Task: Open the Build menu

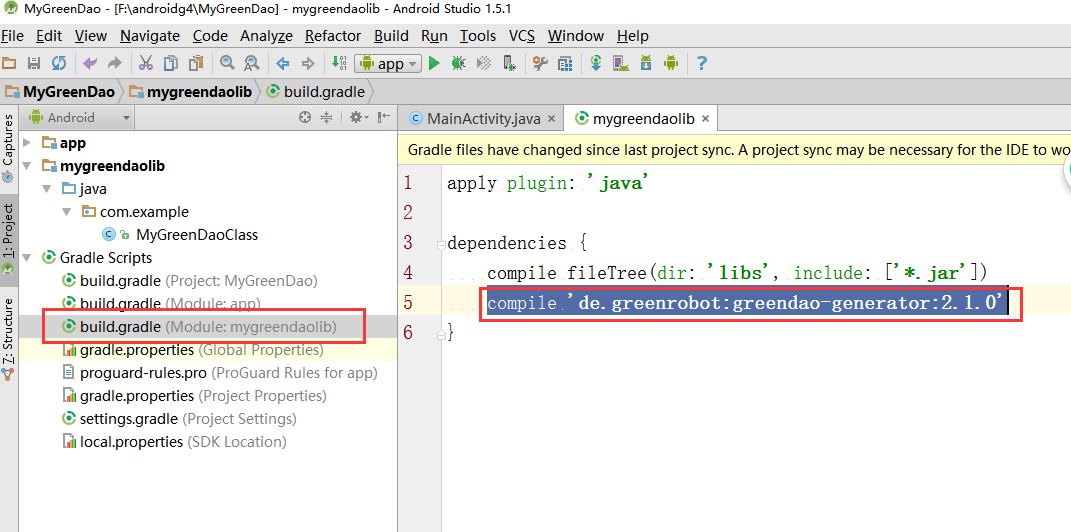Action: 391,36
